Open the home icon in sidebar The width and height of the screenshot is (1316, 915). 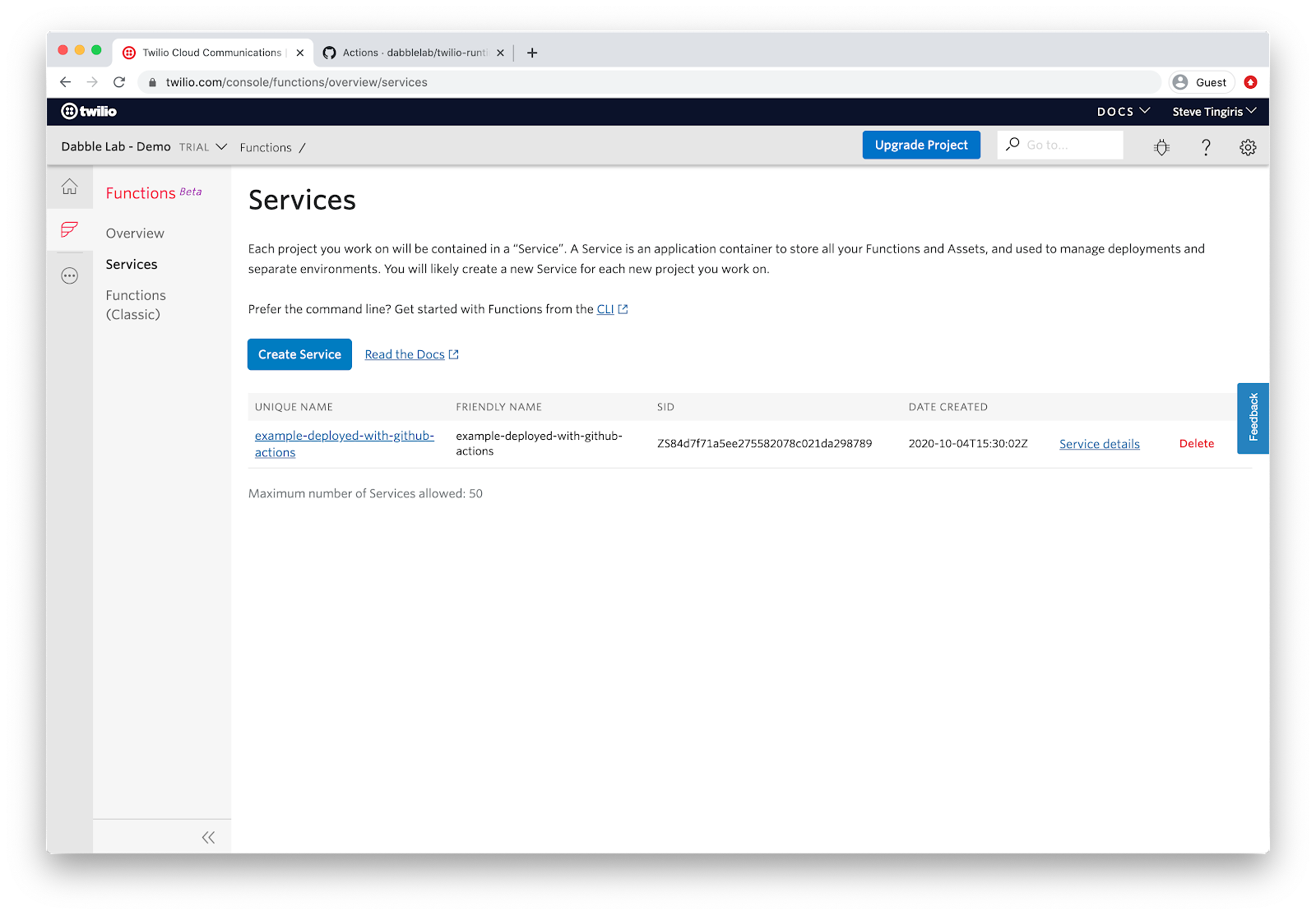(70, 187)
